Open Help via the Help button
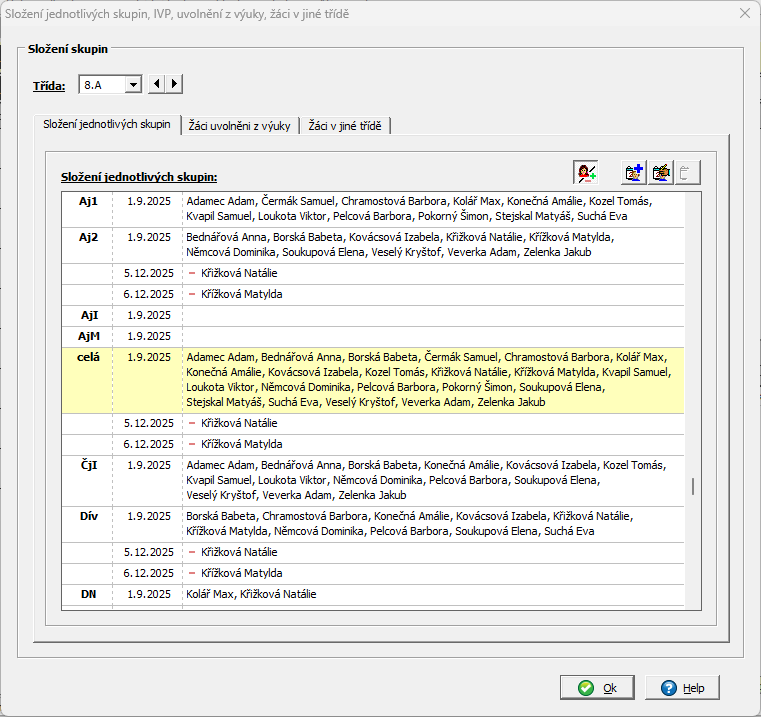The width and height of the screenshot is (761, 717). point(682,688)
